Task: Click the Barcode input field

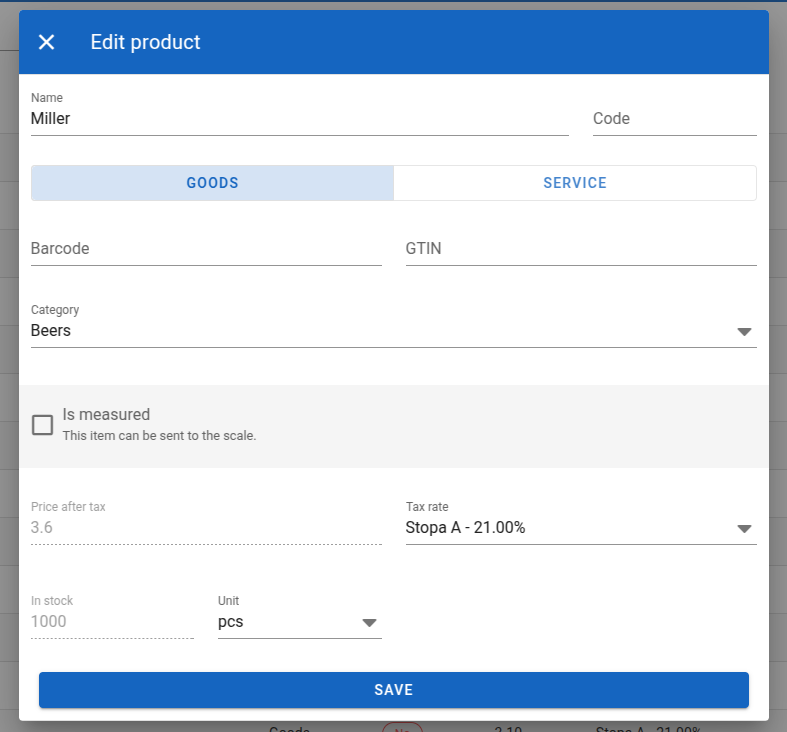Action: [206, 249]
